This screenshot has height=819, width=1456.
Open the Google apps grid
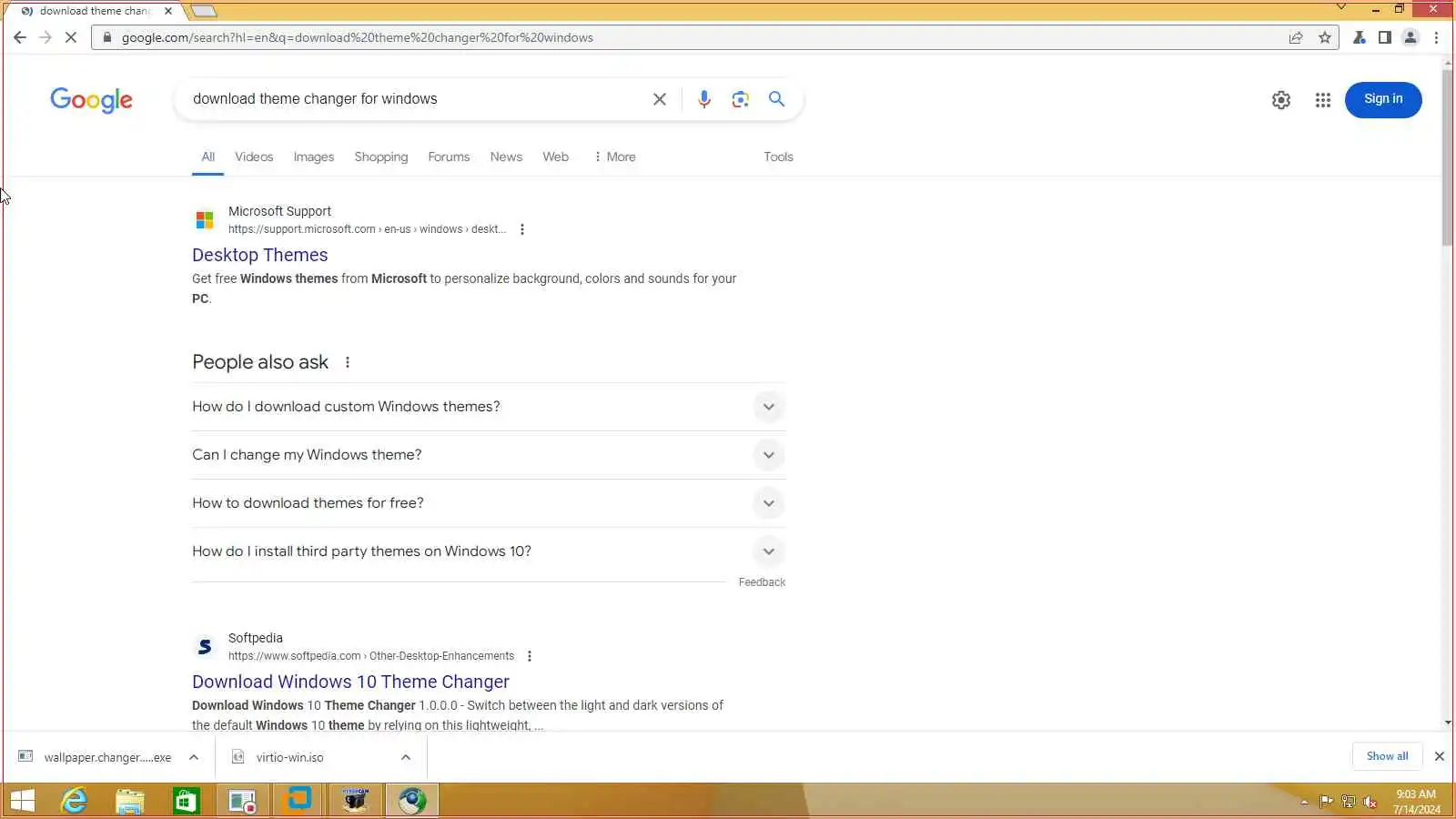(x=1323, y=100)
